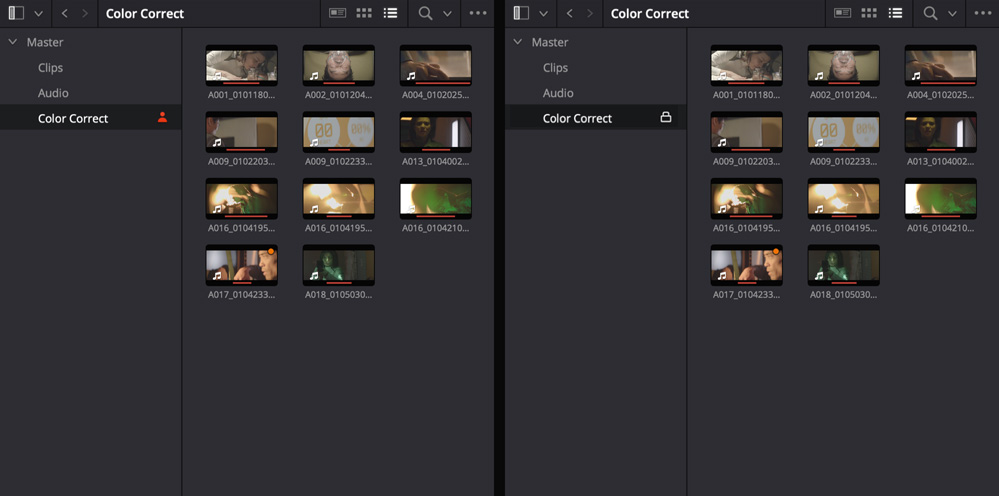Switch right panel to list view
Image resolution: width=999 pixels, height=496 pixels.
click(896, 13)
